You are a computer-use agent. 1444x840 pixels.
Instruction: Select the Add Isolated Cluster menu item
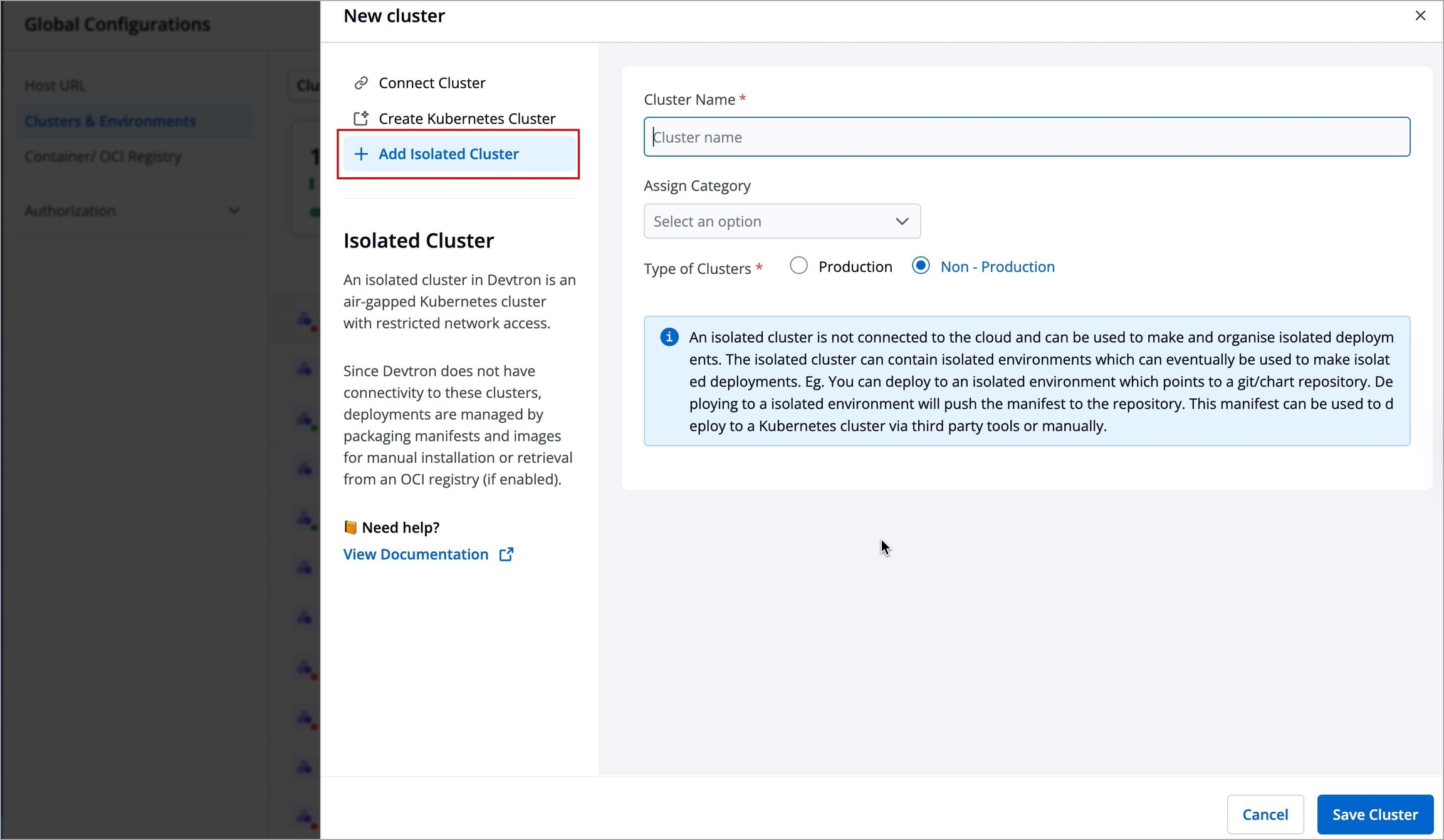point(449,154)
